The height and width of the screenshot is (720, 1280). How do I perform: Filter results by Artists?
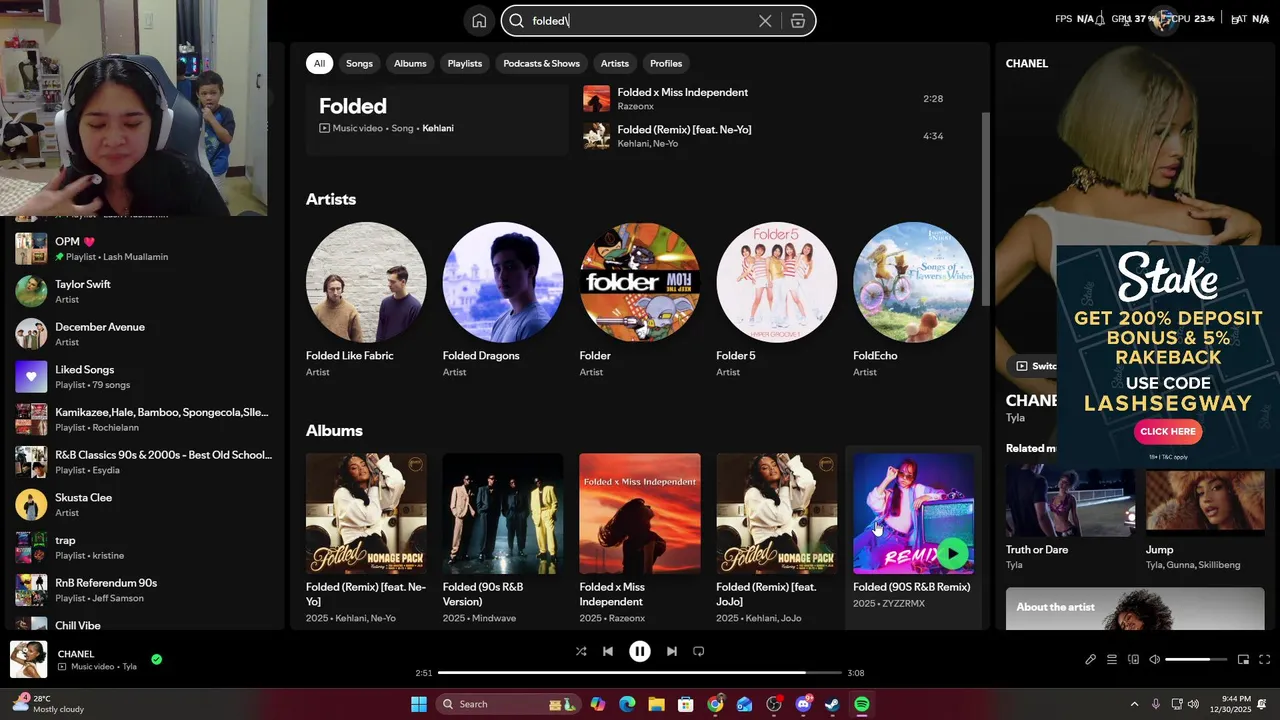(615, 63)
